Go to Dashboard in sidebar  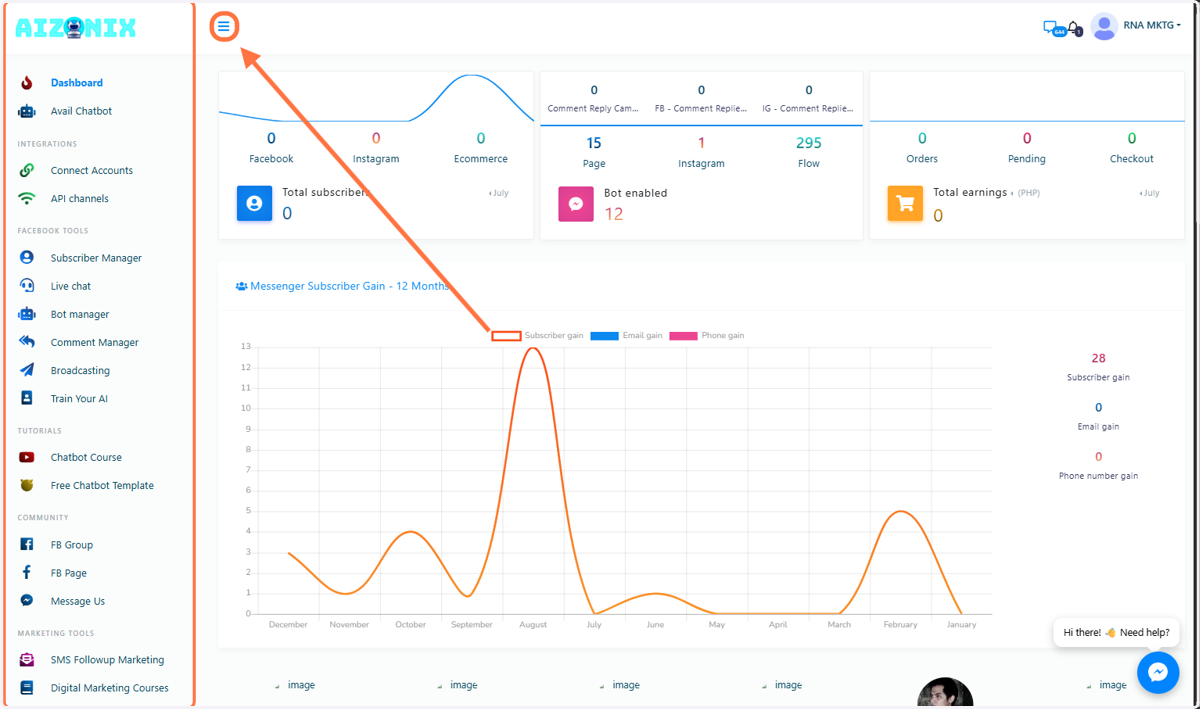click(77, 83)
